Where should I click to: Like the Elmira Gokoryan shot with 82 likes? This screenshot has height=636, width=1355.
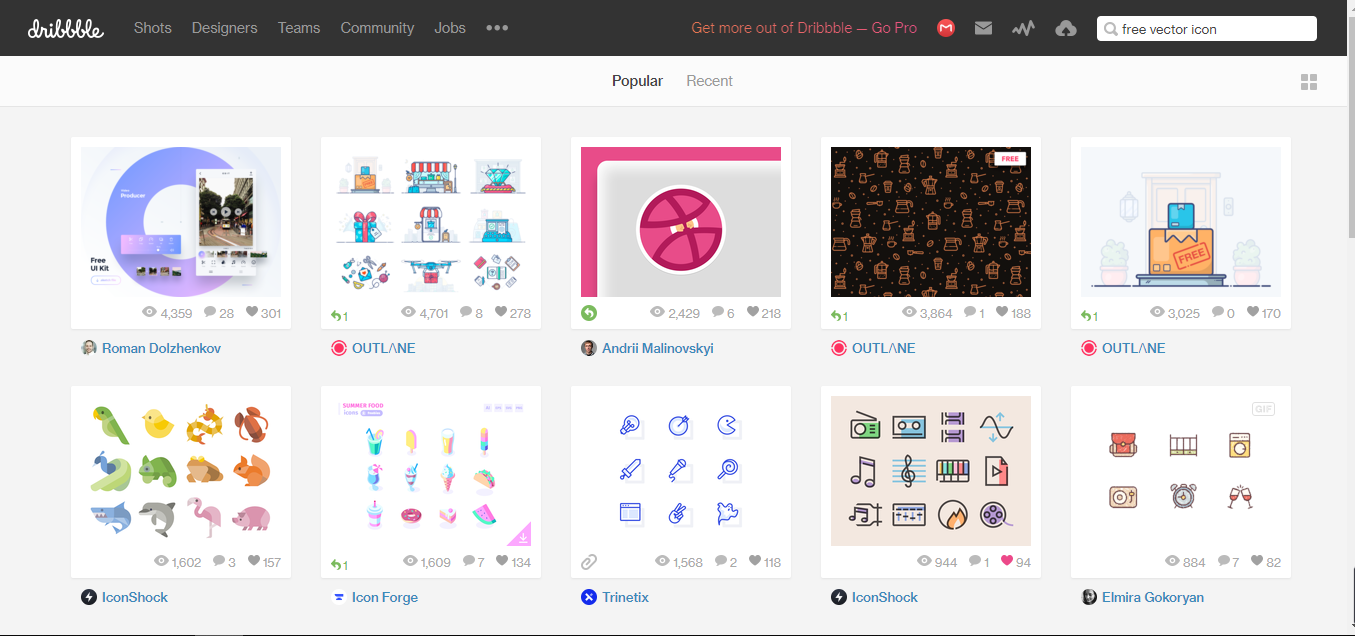tap(1257, 562)
